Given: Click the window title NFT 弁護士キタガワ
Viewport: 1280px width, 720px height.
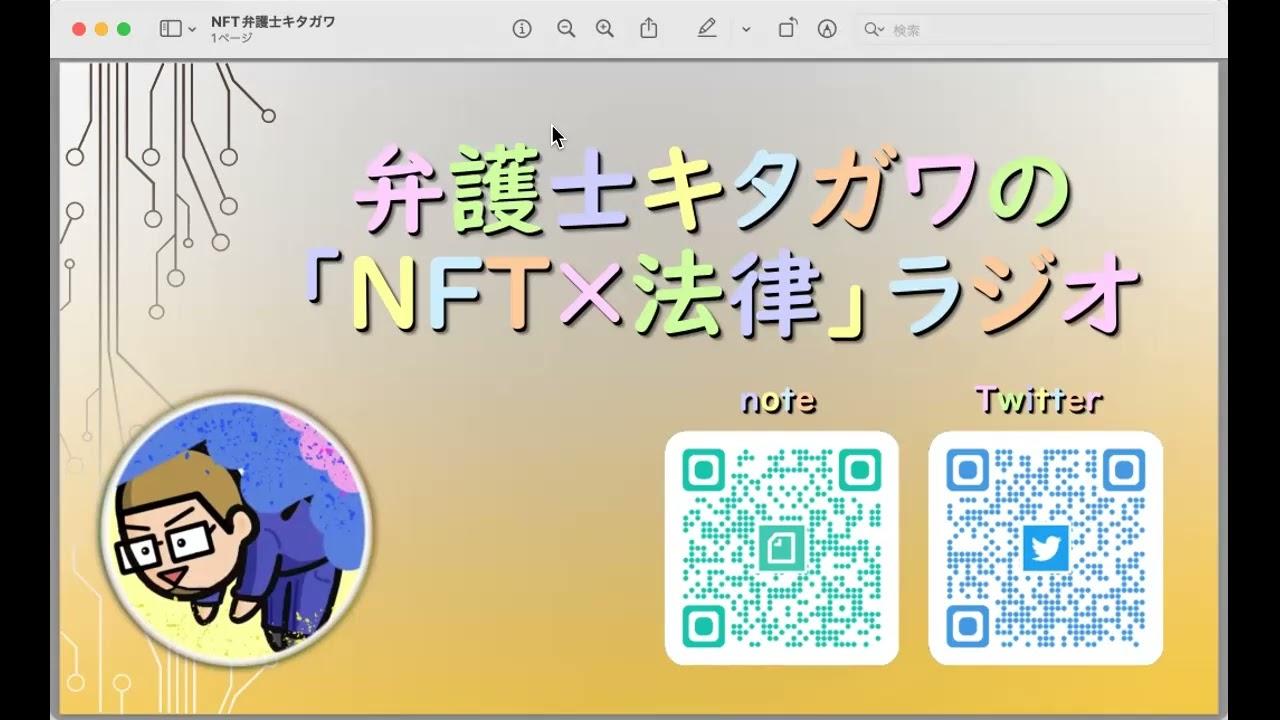Looking at the screenshot, I should (273, 21).
